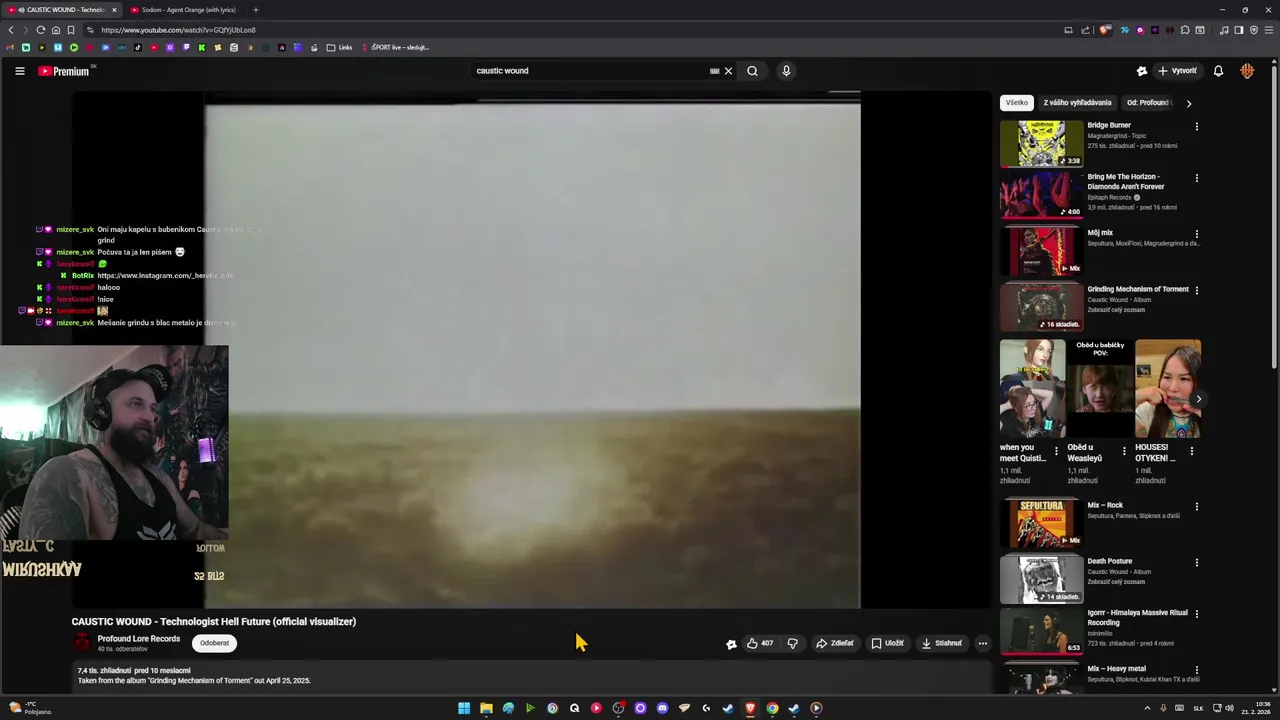Open the account avatar menu
The height and width of the screenshot is (720, 1280).
pyautogui.click(x=1247, y=71)
